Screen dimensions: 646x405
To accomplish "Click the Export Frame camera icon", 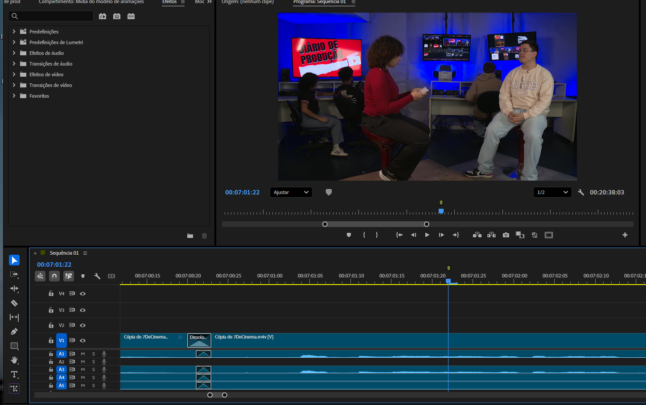I will tap(506, 235).
